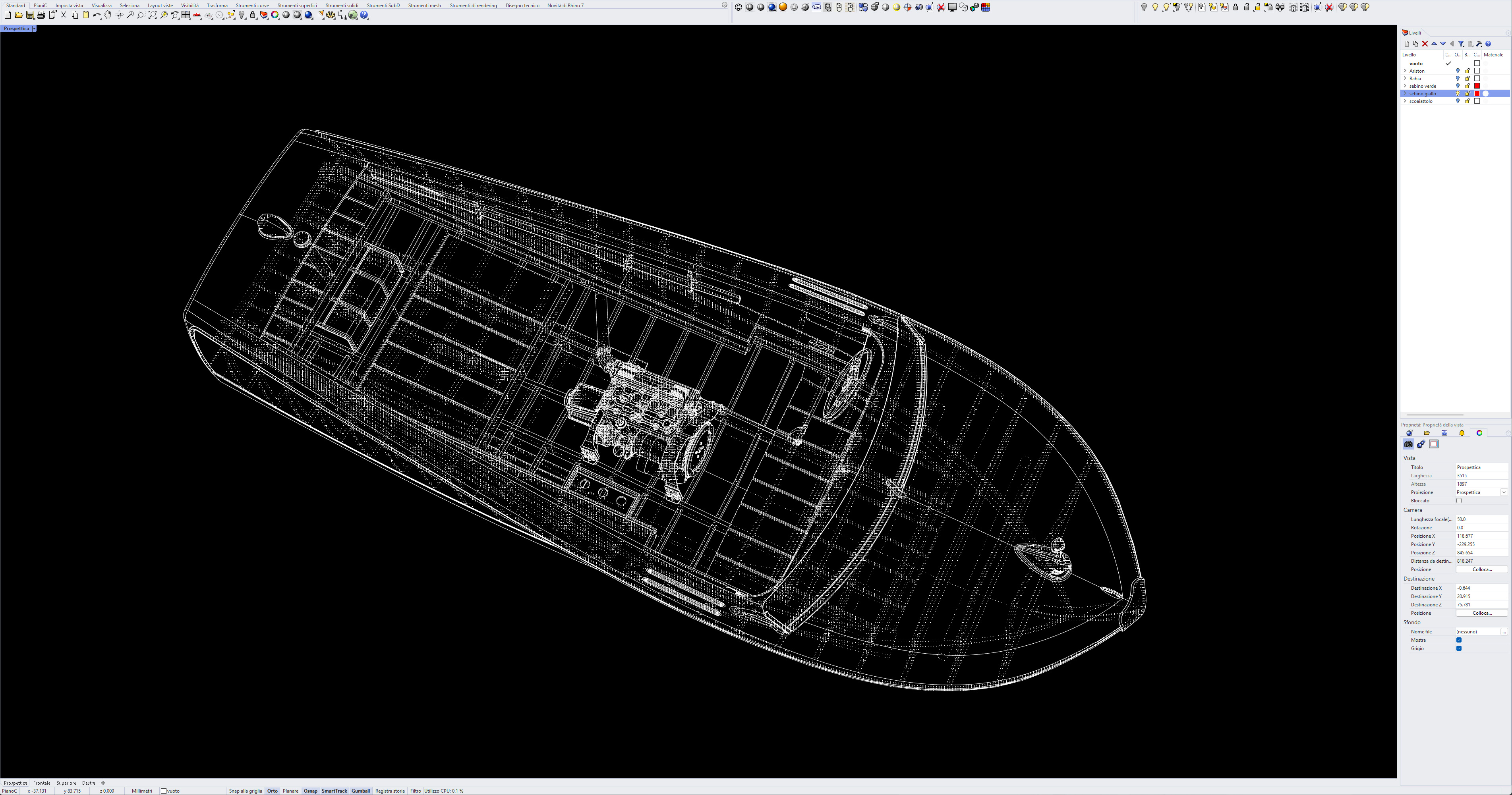This screenshot has height=795, width=1512.
Task: Expand the scoaiattolo layer tree
Action: coord(1405,101)
